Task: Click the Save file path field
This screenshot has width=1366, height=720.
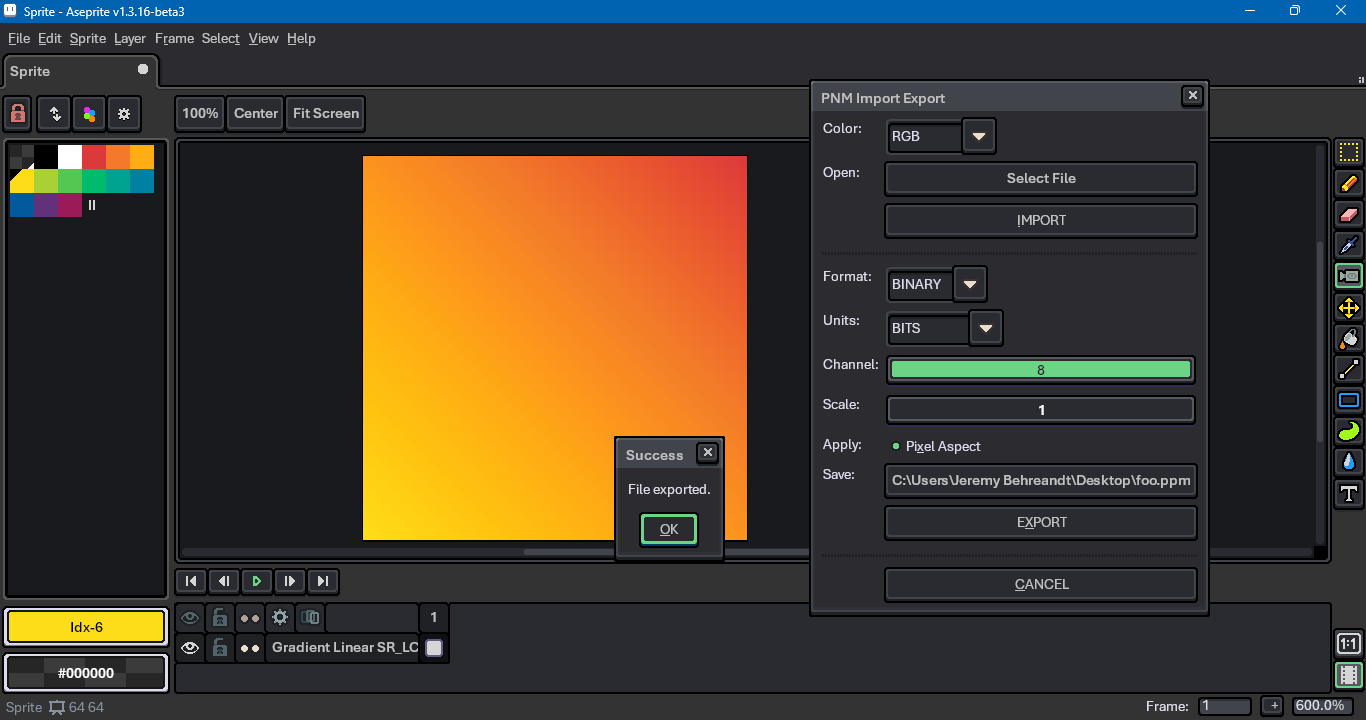Action: pyautogui.click(x=1040, y=480)
